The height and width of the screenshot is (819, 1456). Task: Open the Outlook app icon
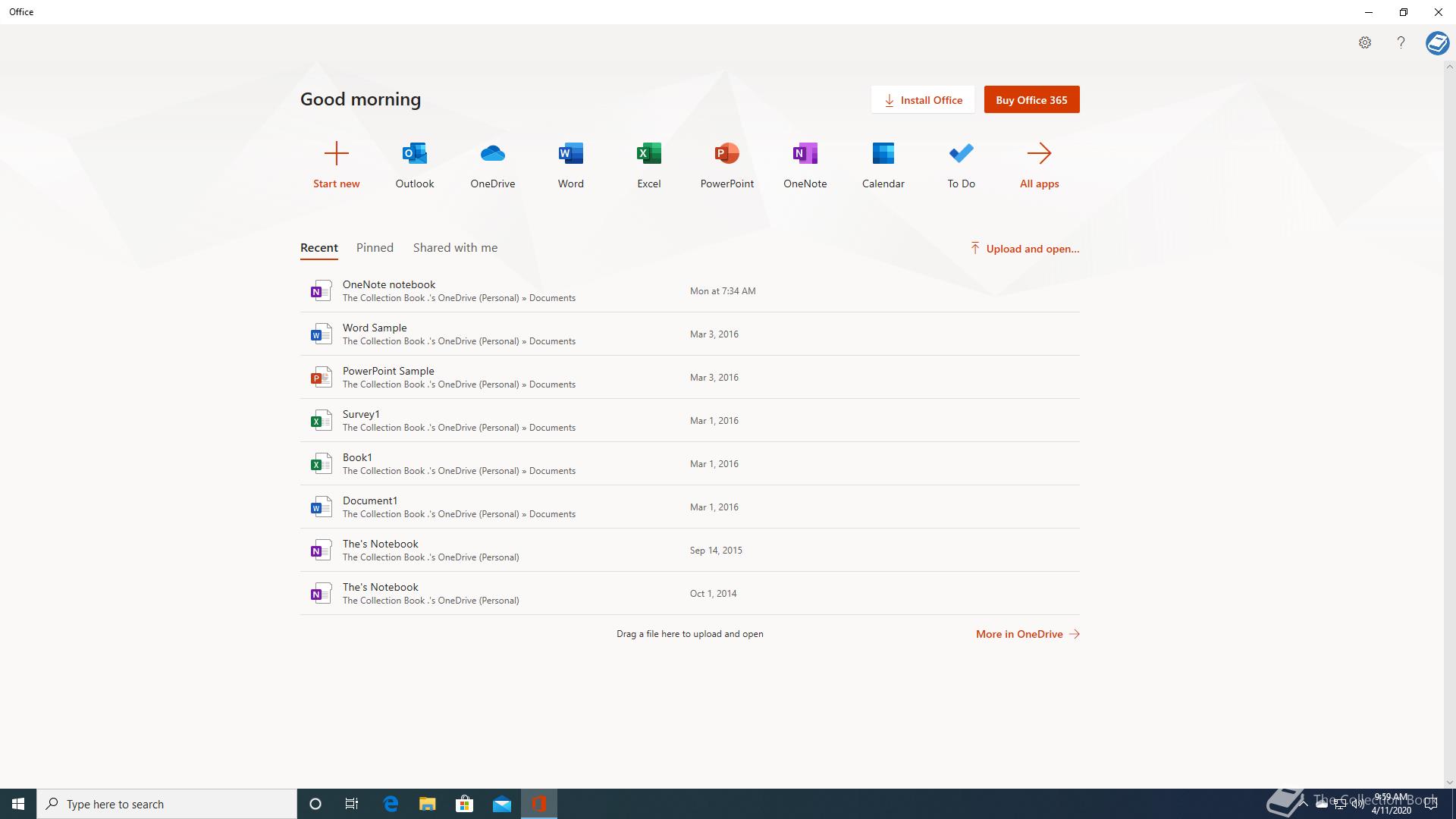(x=415, y=153)
